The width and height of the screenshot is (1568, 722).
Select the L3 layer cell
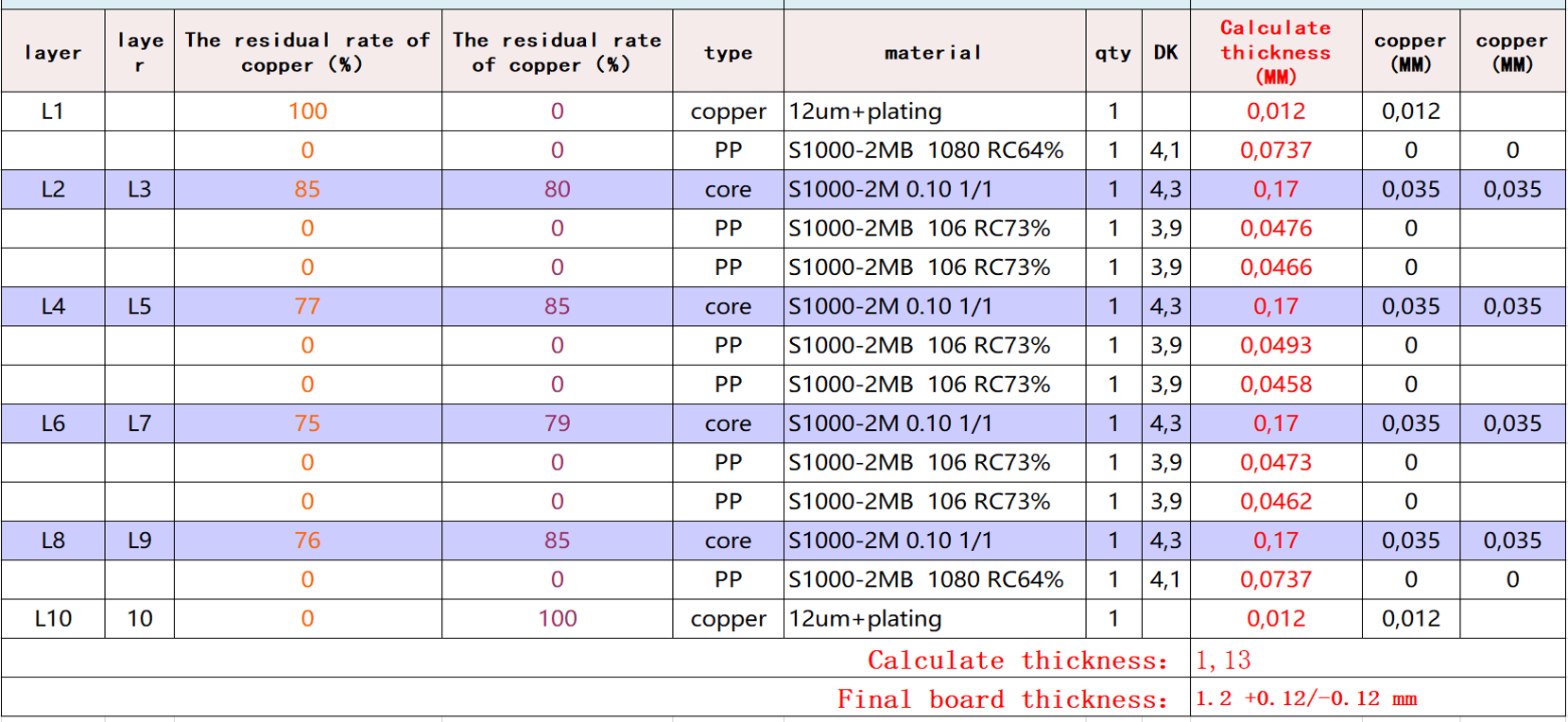click(139, 189)
